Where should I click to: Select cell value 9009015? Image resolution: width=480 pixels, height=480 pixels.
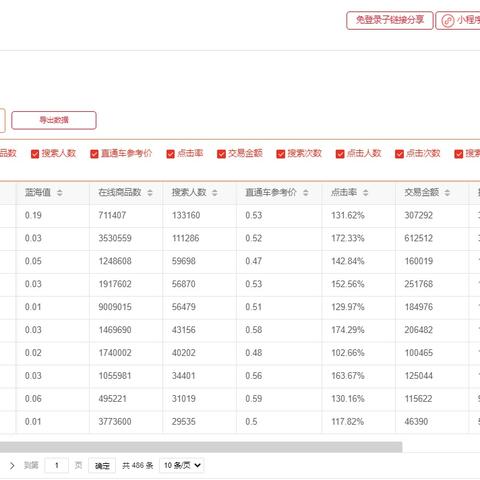[115, 307]
